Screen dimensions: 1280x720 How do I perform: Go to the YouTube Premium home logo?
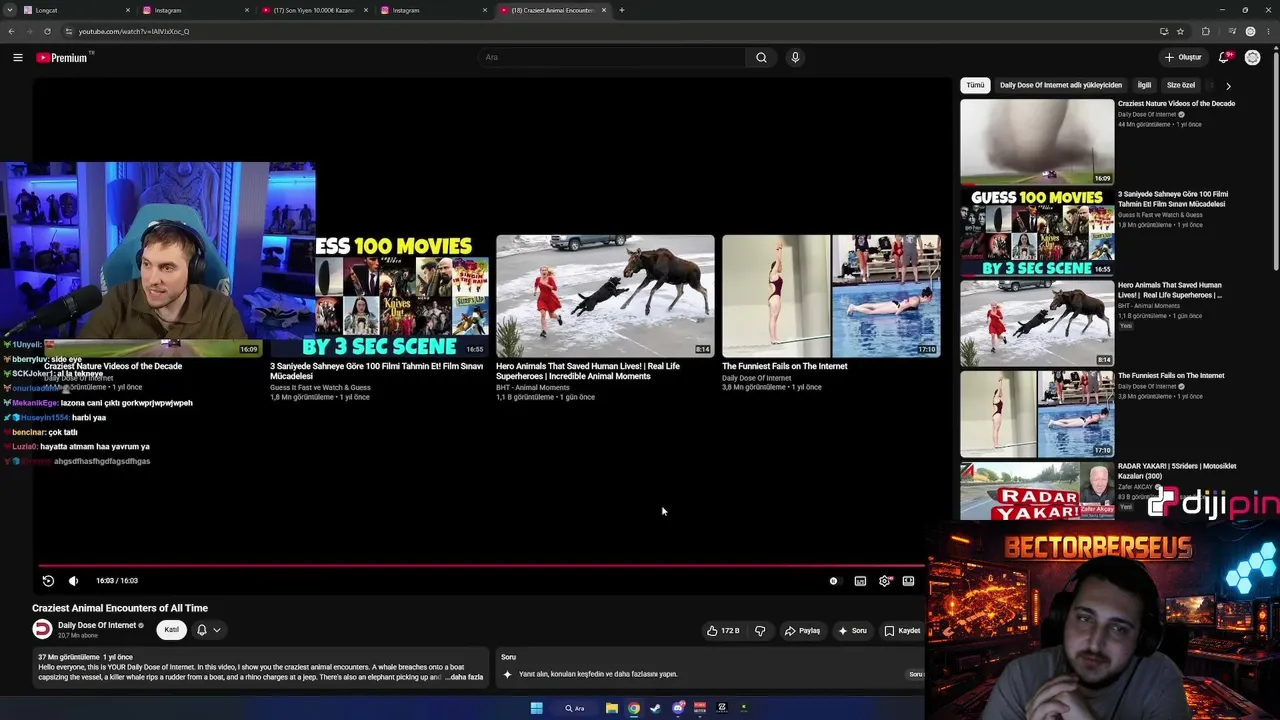[x=64, y=58]
